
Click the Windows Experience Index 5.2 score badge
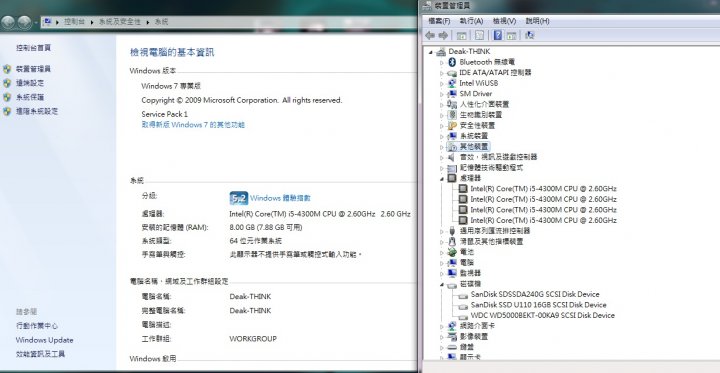[239, 198]
